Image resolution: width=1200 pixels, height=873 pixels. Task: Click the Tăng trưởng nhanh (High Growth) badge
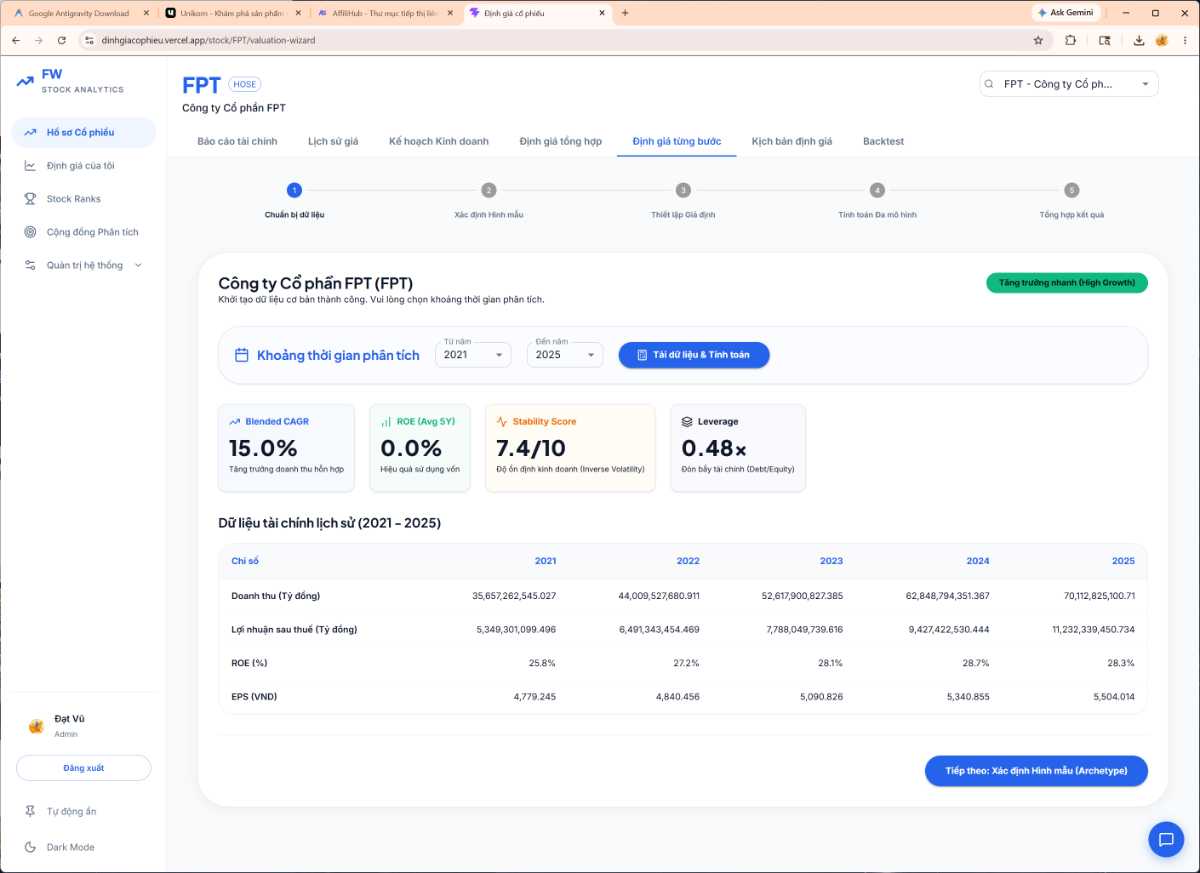[1067, 283]
